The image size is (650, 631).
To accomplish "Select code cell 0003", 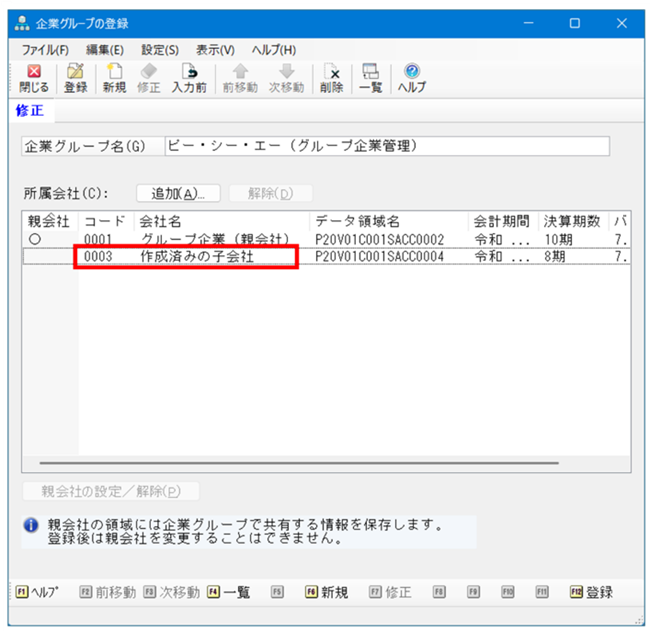I will pyautogui.click(x=98, y=257).
